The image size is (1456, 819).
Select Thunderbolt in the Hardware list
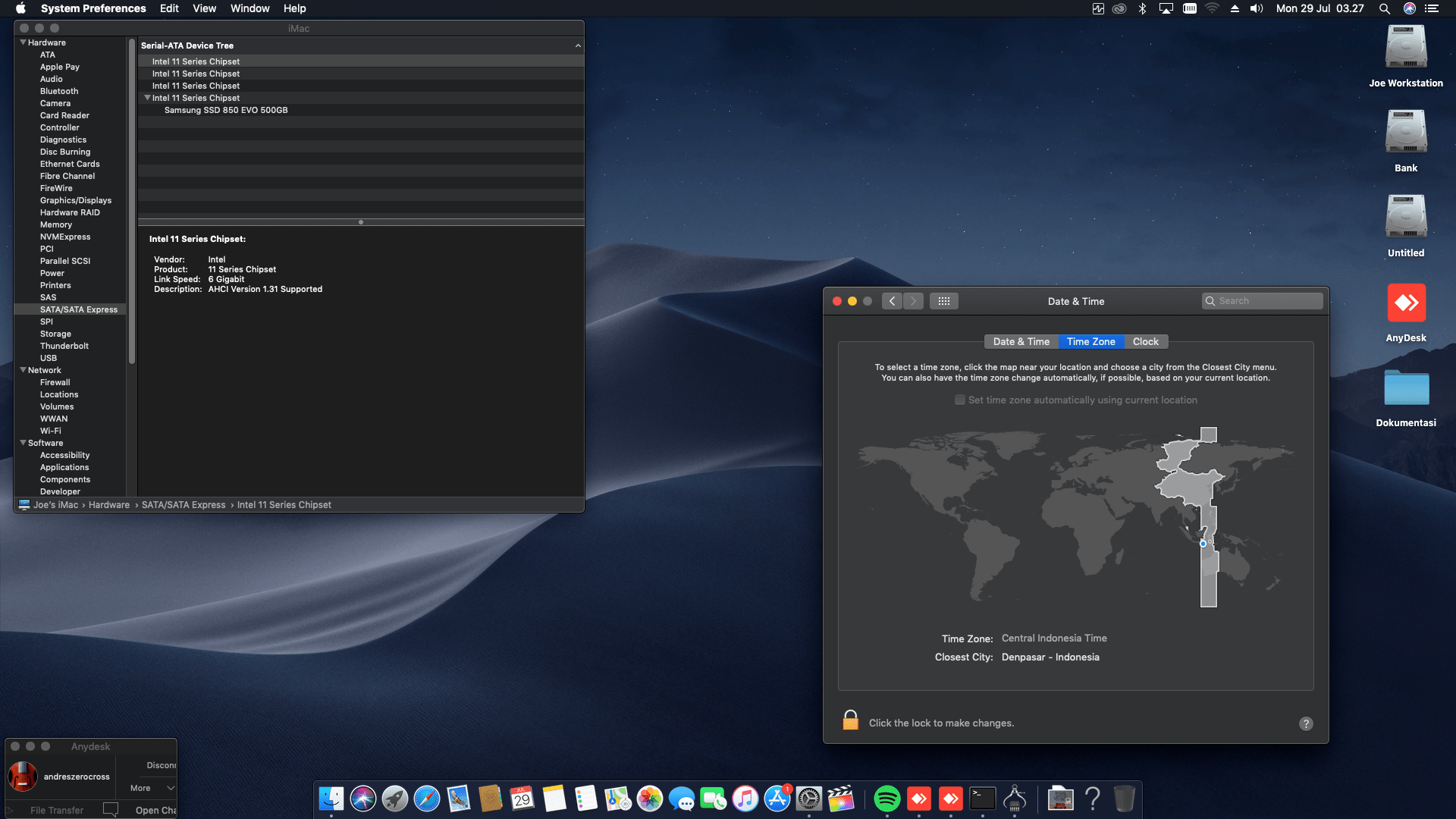tap(64, 346)
